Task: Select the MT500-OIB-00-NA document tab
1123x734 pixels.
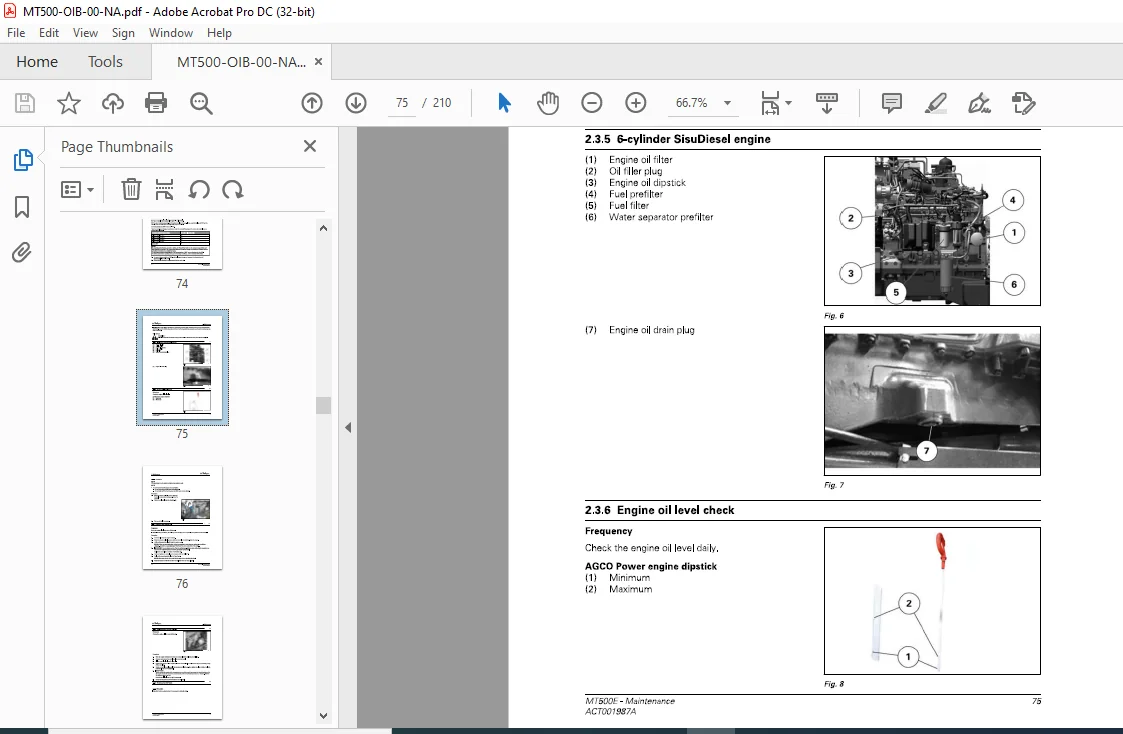Action: (x=241, y=62)
